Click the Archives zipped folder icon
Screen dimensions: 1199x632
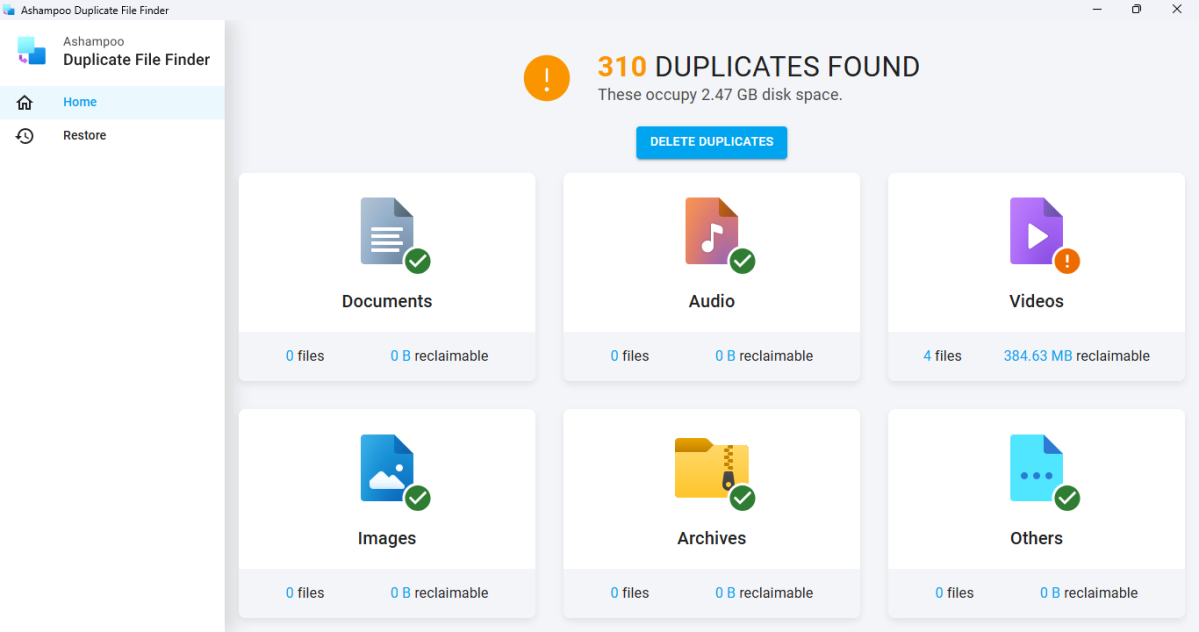point(711,469)
